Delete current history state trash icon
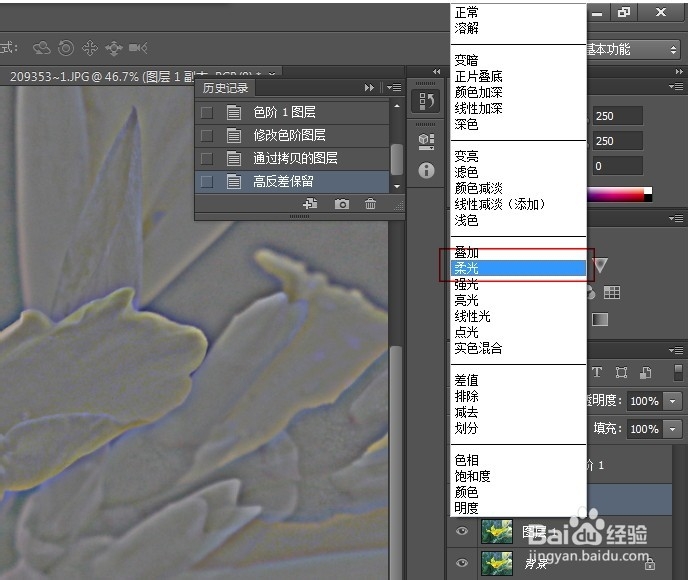 pos(370,204)
